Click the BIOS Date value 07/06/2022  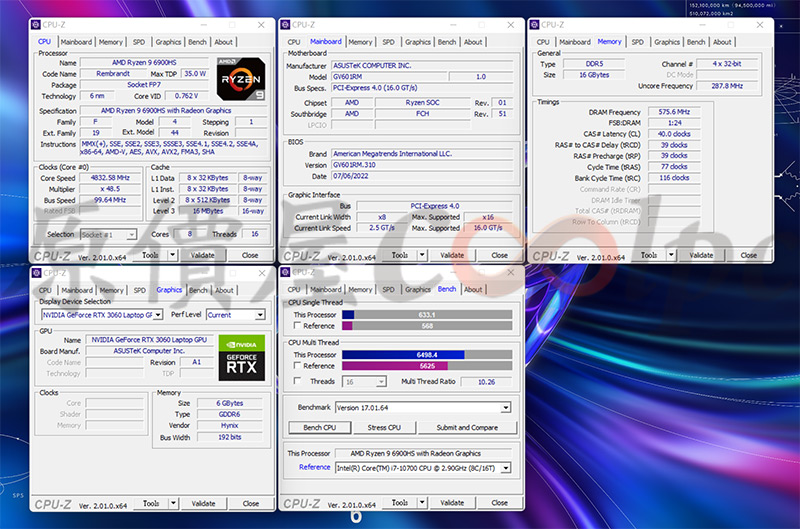[422, 176]
